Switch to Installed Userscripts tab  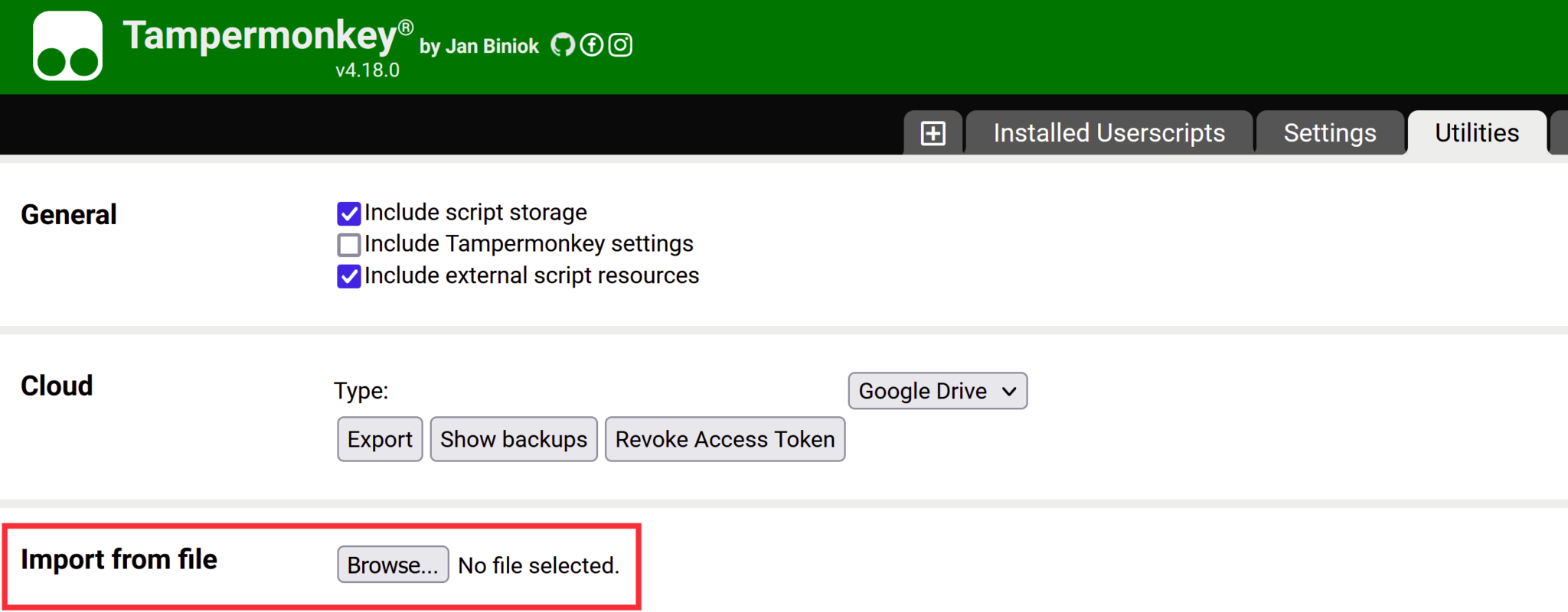[x=1109, y=133]
